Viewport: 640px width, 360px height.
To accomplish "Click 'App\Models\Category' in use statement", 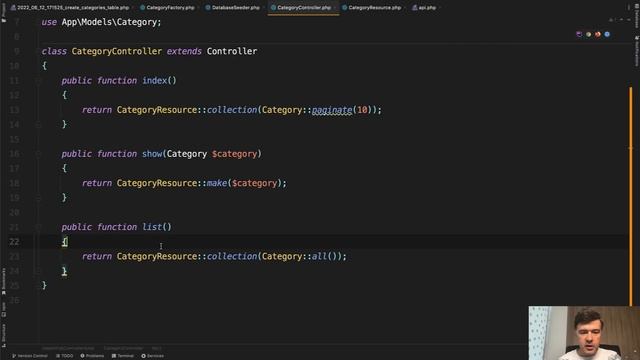I will 109,22.
